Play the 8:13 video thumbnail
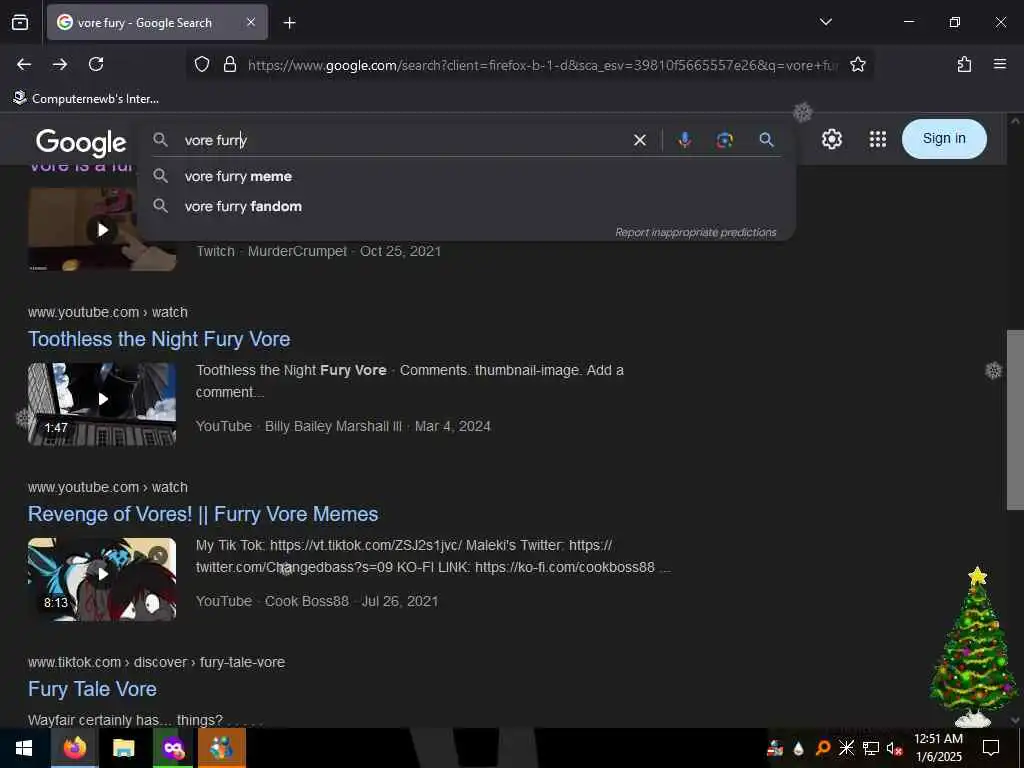Screen dimensions: 1024x768 tap(102, 579)
